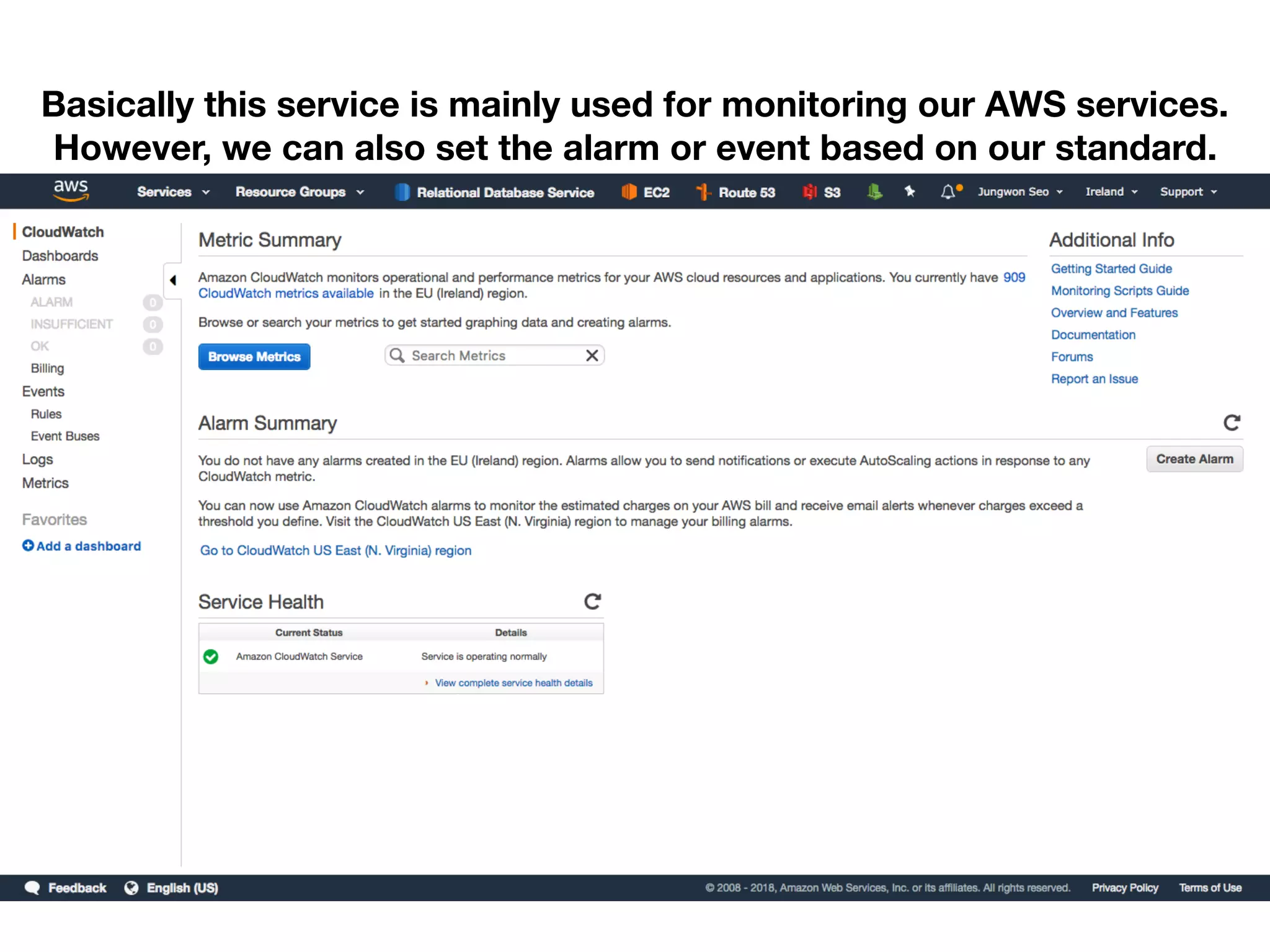
Task: Select the OK alarm state filter
Action: click(40, 346)
